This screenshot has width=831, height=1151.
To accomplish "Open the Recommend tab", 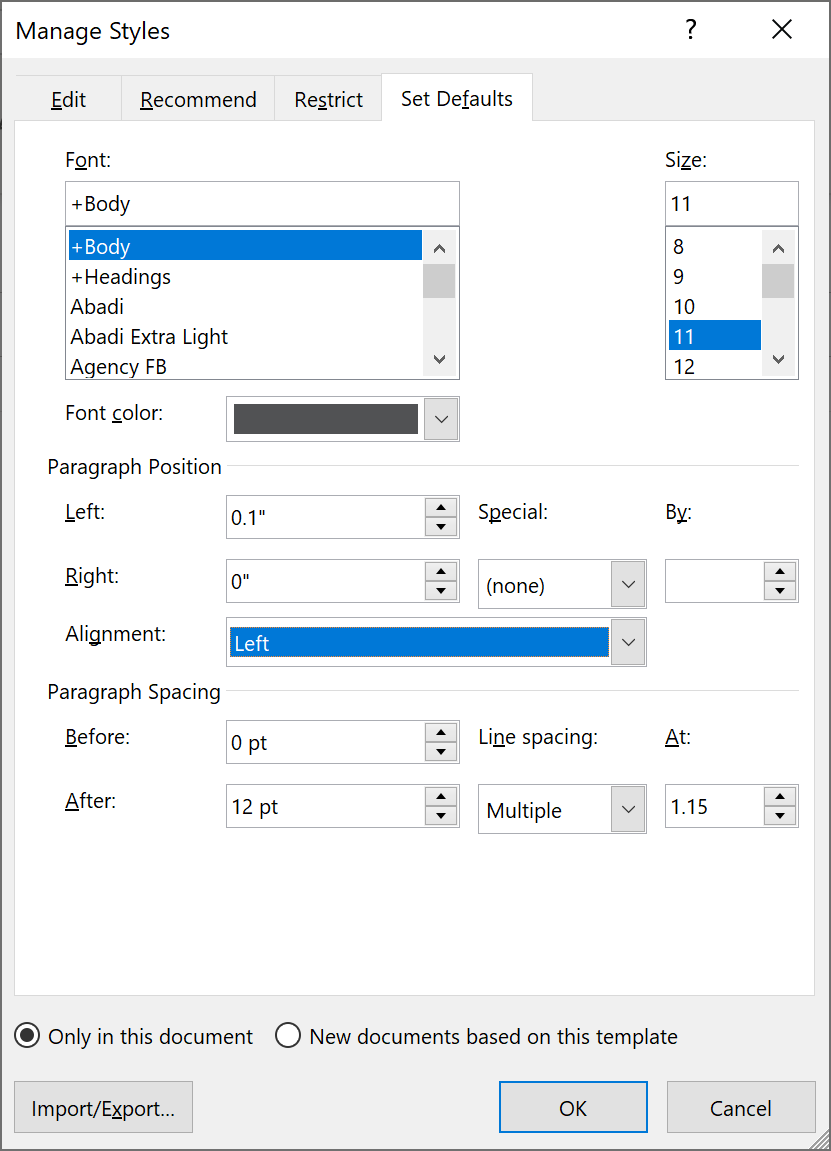I will (x=197, y=99).
